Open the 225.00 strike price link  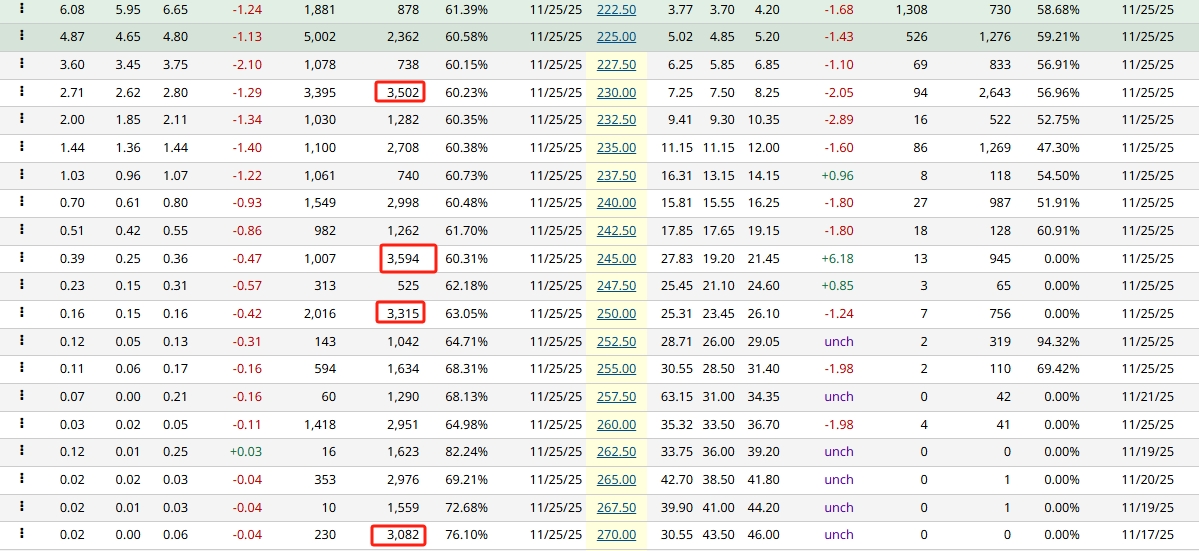tap(616, 37)
